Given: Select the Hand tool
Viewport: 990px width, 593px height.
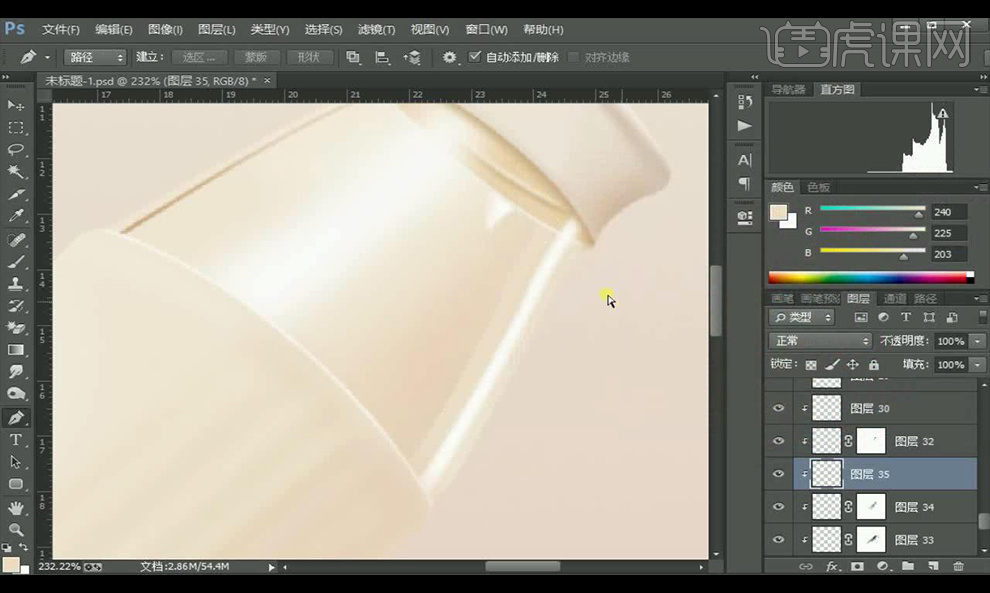Looking at the screenshot, I should [x=16, y=508].
